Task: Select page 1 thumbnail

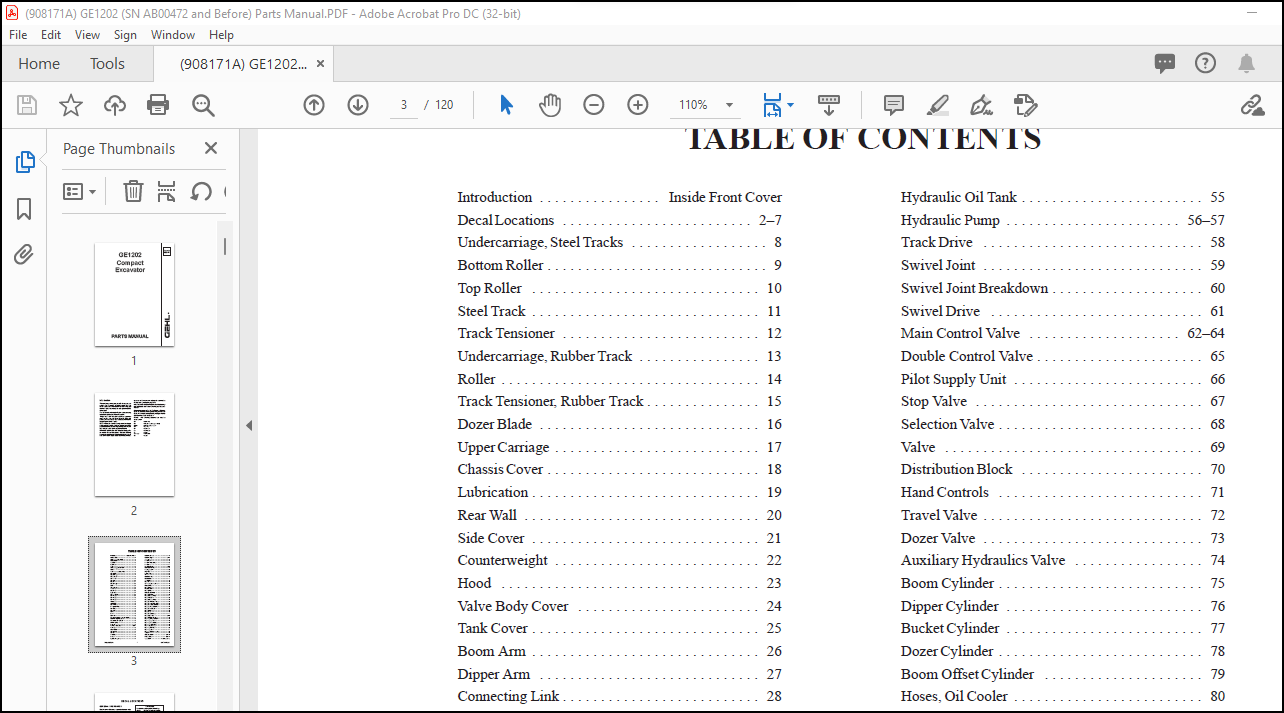Action: click(x=134, y=294)
